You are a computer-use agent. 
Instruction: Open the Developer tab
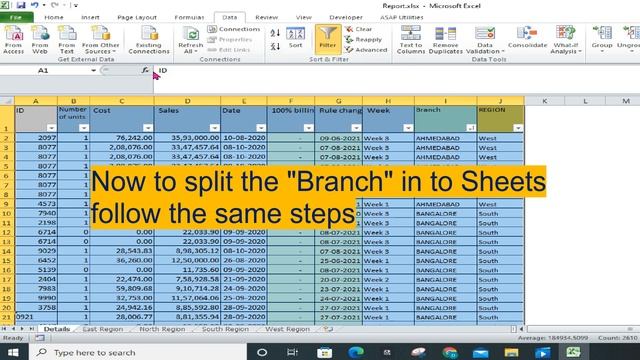click(x=346, y=17)
